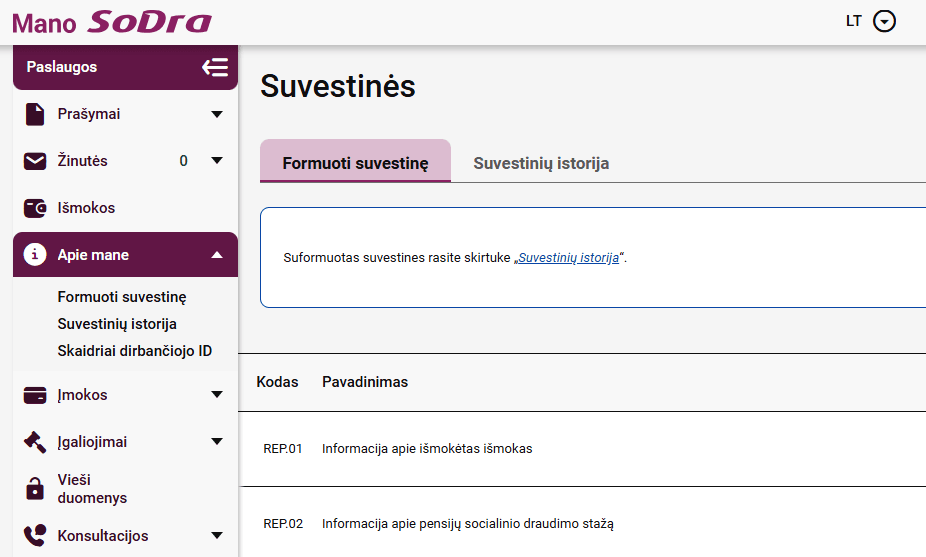Select REP.01 Informacija apie išmokėtas išmokas row

427,449
